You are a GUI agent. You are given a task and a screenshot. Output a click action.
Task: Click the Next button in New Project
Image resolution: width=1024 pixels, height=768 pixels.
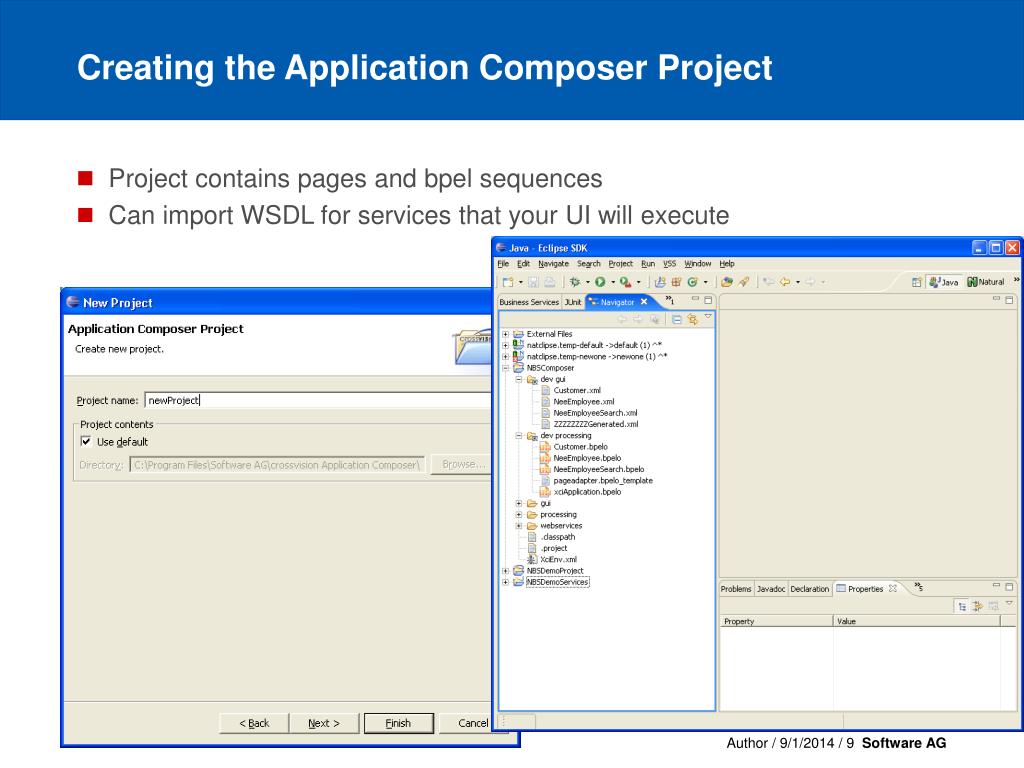point(324,723)
